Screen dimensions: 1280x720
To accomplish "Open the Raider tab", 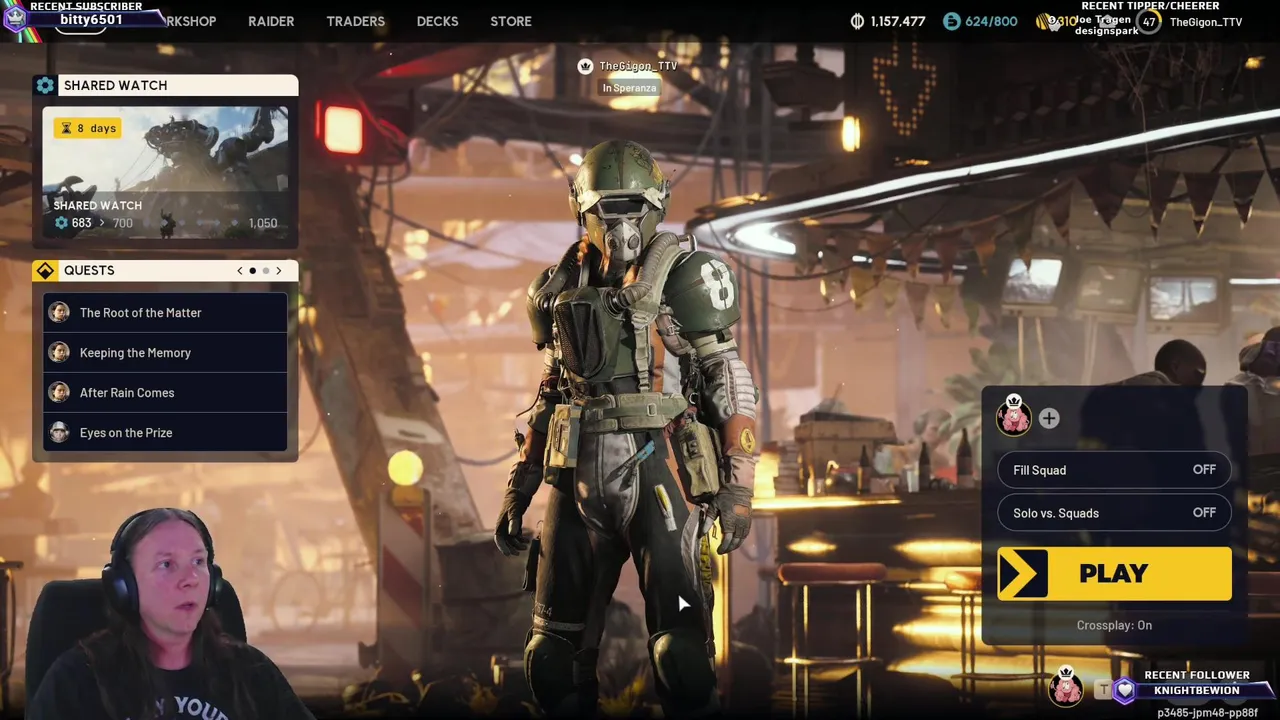I will point(271,21).
